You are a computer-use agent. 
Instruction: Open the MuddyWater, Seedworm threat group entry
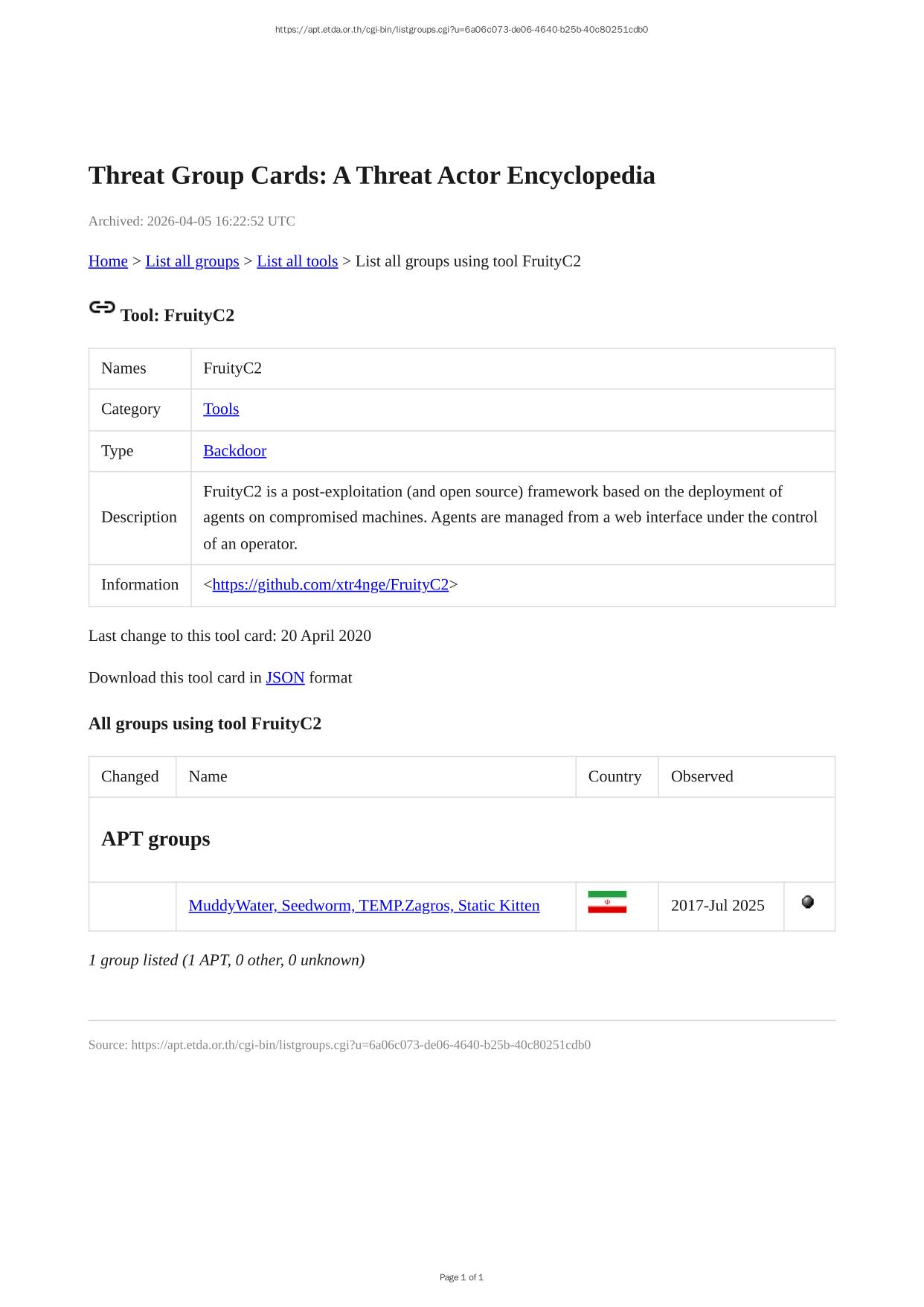[x=364, y=906]
